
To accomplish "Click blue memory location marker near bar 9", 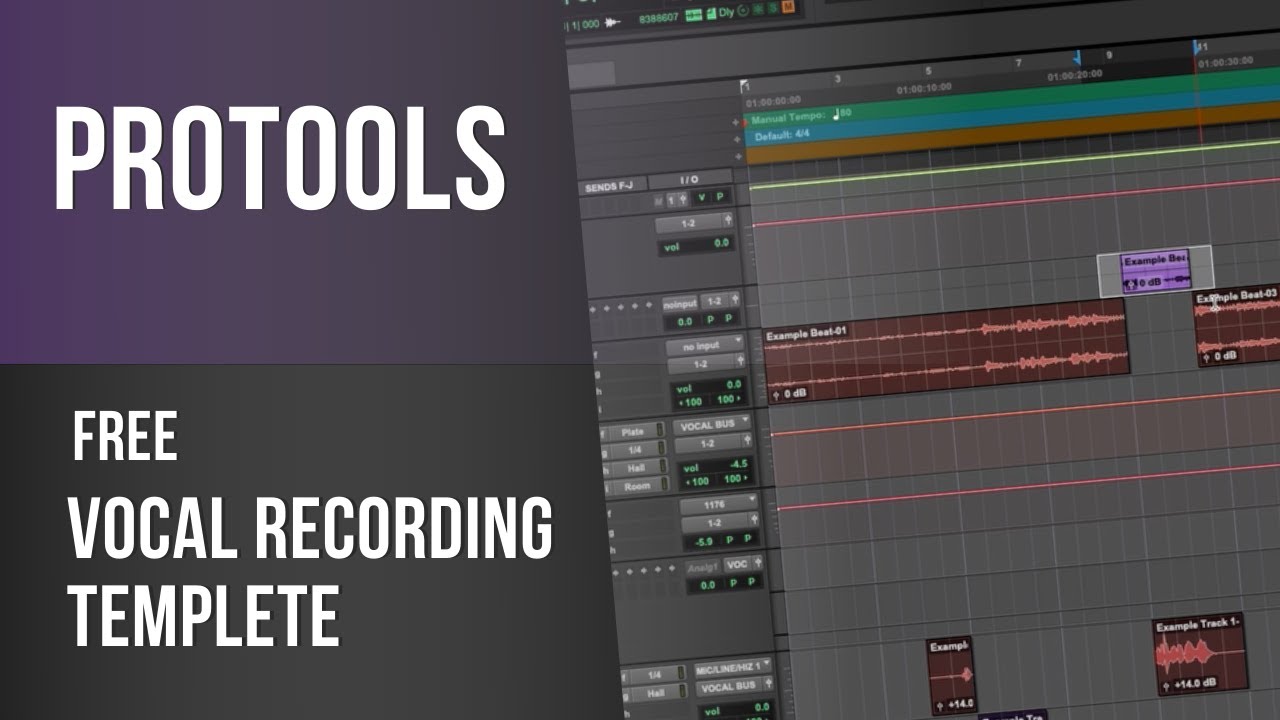I will tap(1078, 58).
